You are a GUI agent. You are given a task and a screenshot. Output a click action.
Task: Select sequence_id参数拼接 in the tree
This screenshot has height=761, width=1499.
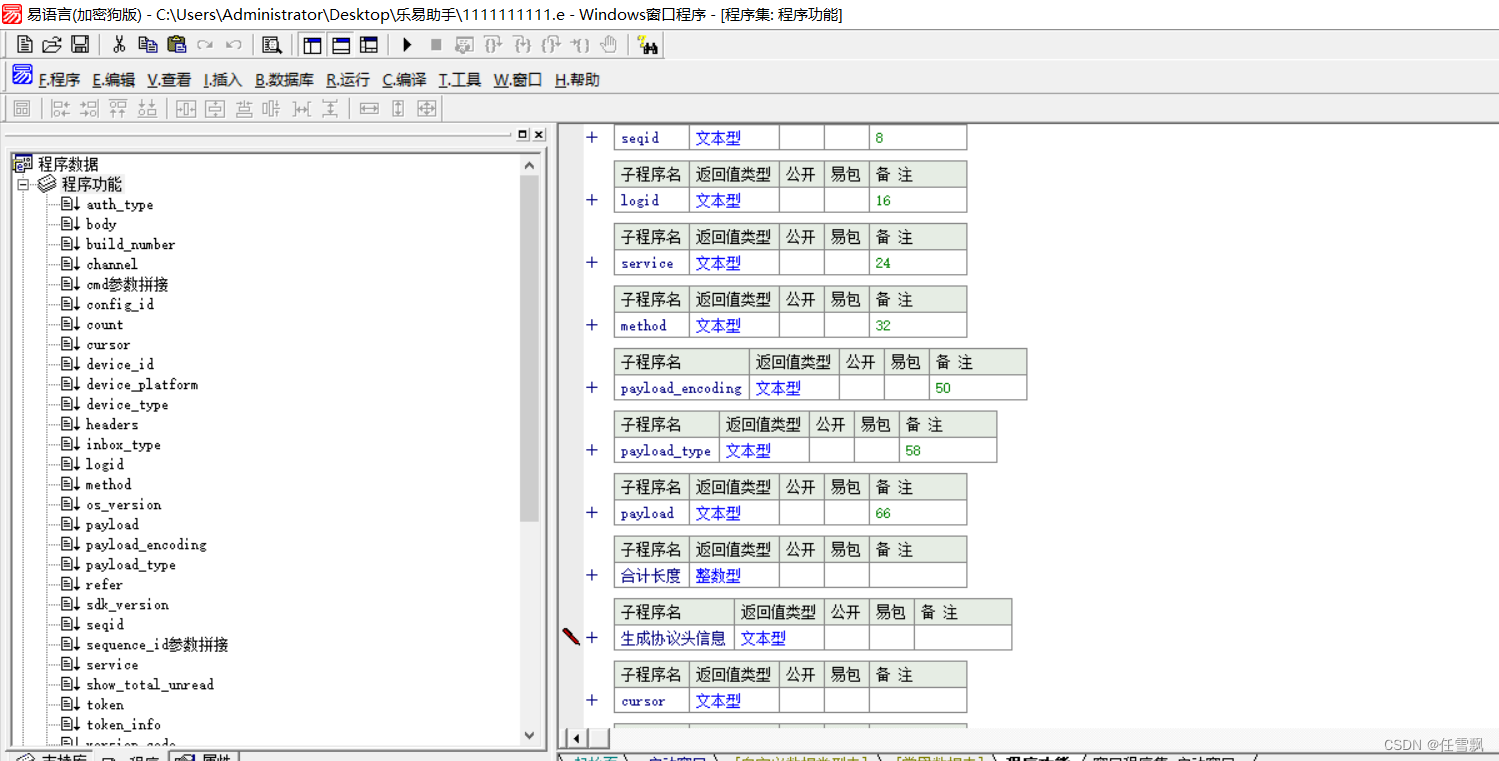pos(157,645)
